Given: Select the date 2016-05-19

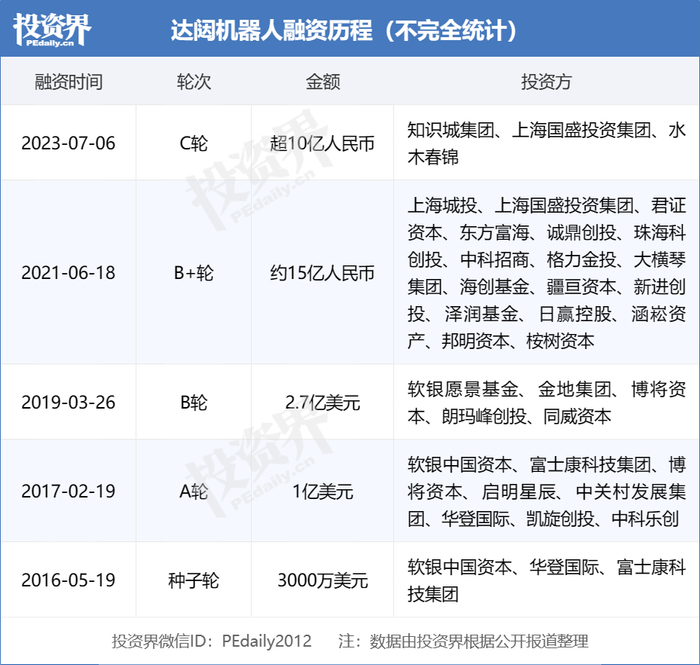Looking at the screenshot, I should point(68,580).
